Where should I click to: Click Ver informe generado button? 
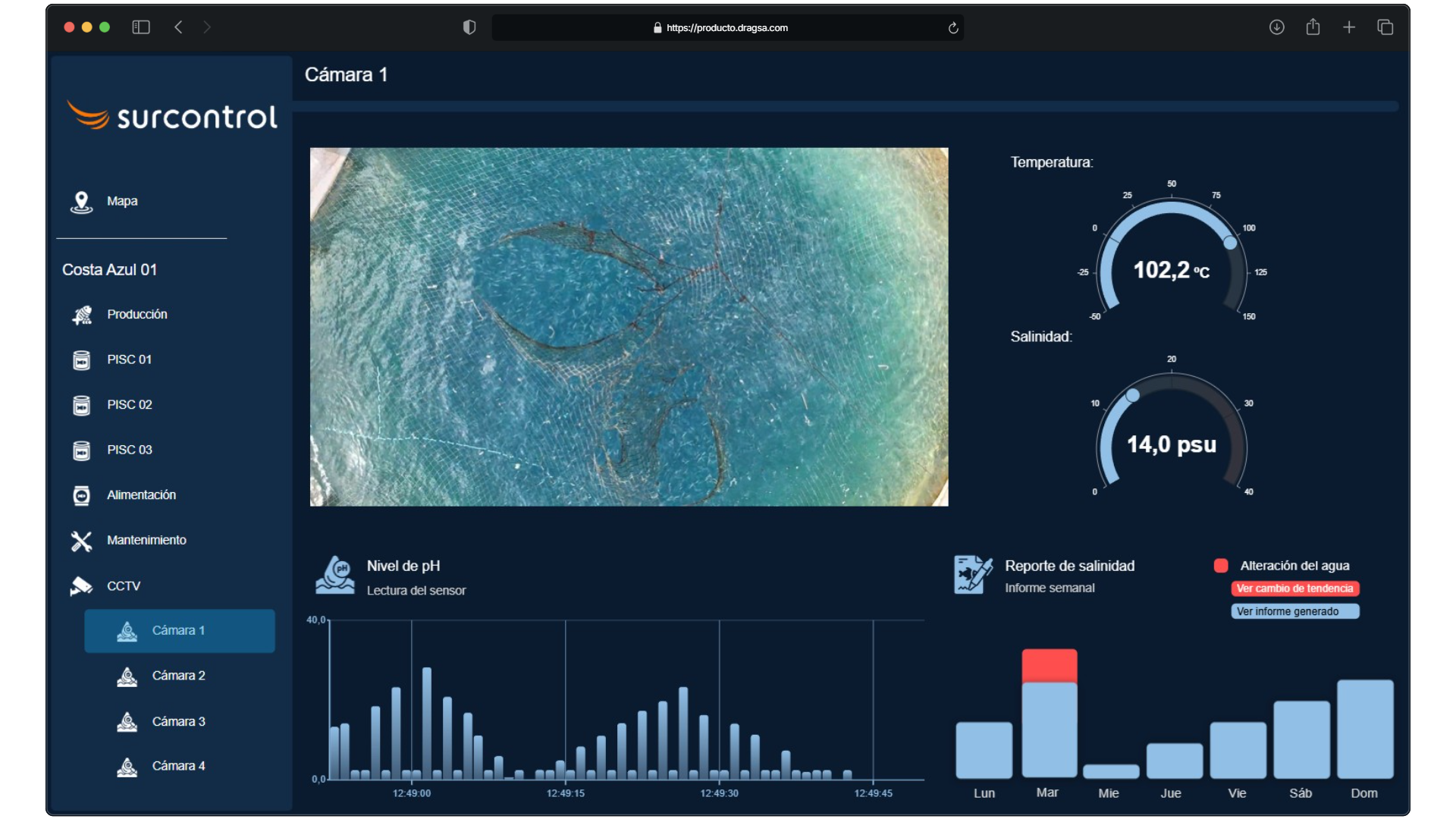(1294, 611)
